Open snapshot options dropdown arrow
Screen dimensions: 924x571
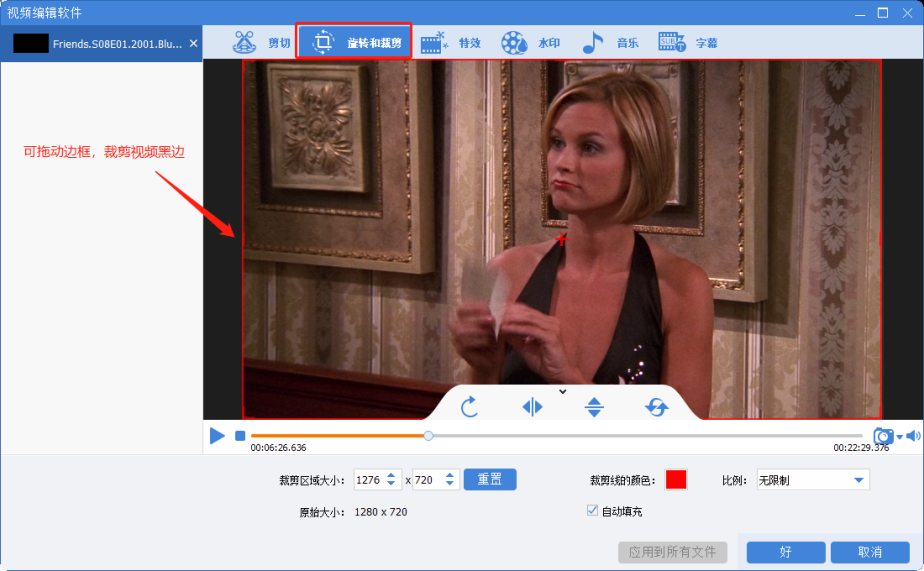coord(899,437)
